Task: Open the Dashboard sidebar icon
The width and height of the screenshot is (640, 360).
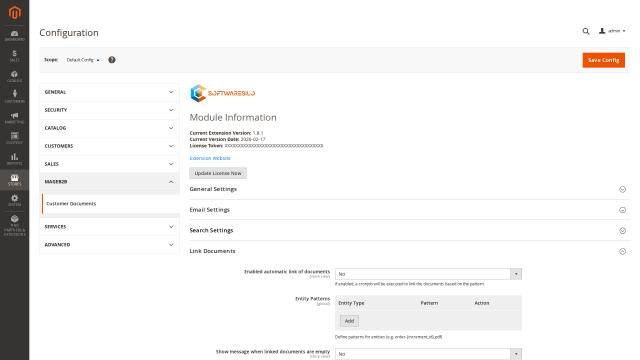Action: (x=14, y=36)
